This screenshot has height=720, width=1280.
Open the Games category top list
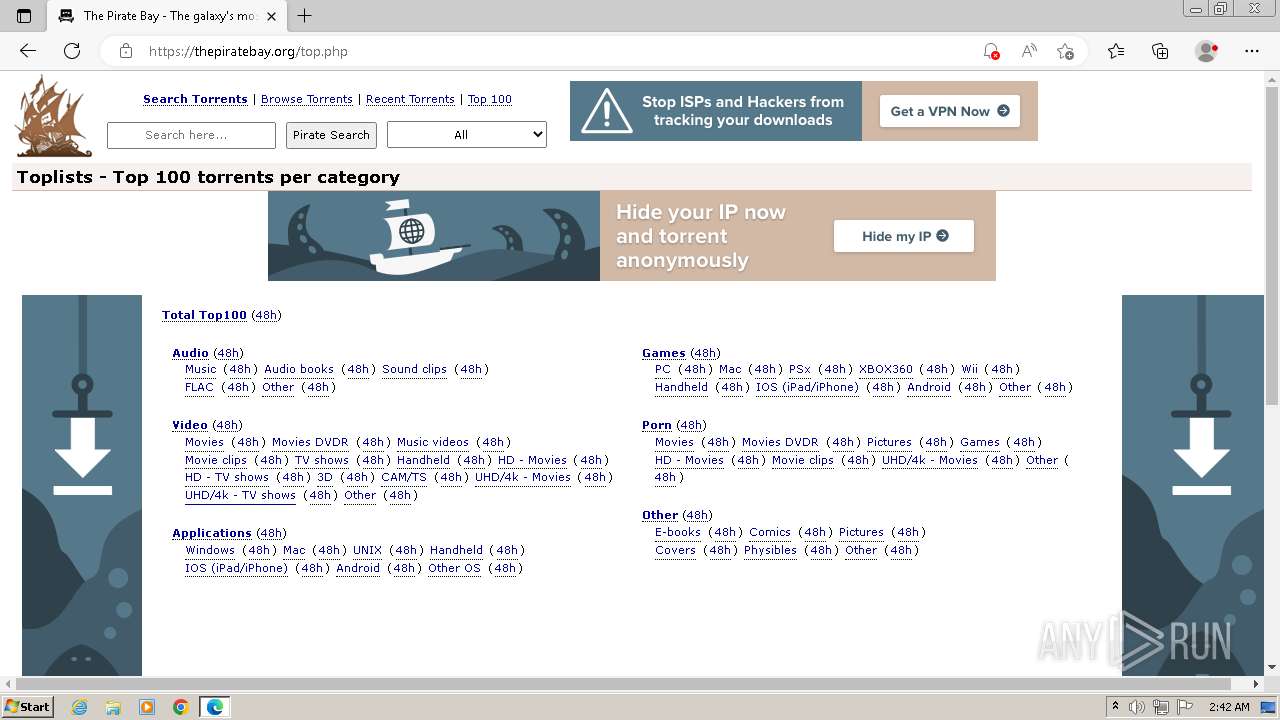[x=664, y=353]
